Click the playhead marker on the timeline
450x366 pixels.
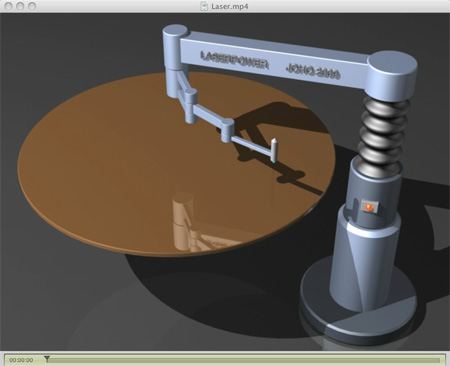tap(47, 359)
